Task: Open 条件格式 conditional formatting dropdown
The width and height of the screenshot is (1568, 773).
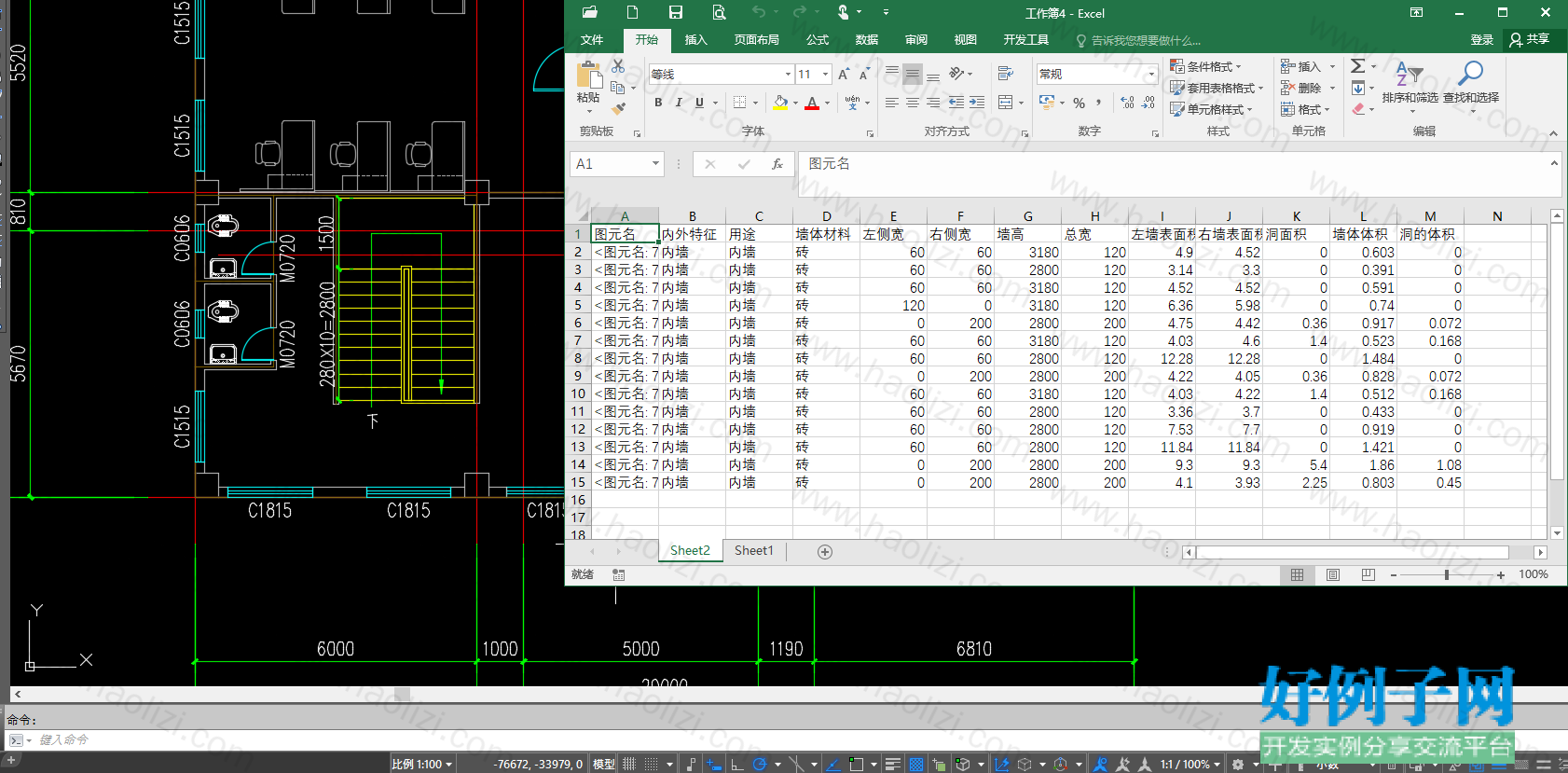Action: point(1206,66)
